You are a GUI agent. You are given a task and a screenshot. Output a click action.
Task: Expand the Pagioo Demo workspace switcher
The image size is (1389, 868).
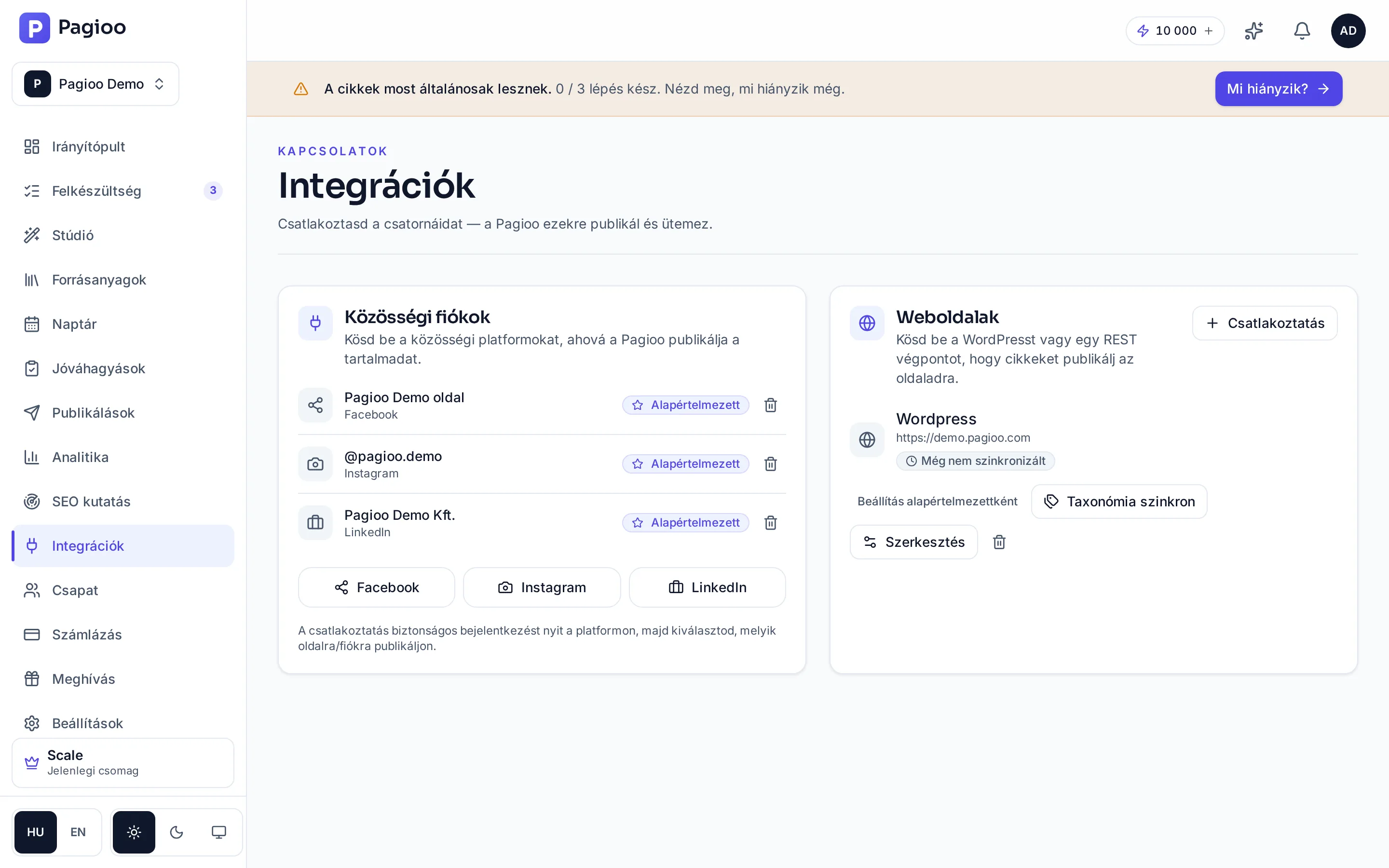coord(95,84)
